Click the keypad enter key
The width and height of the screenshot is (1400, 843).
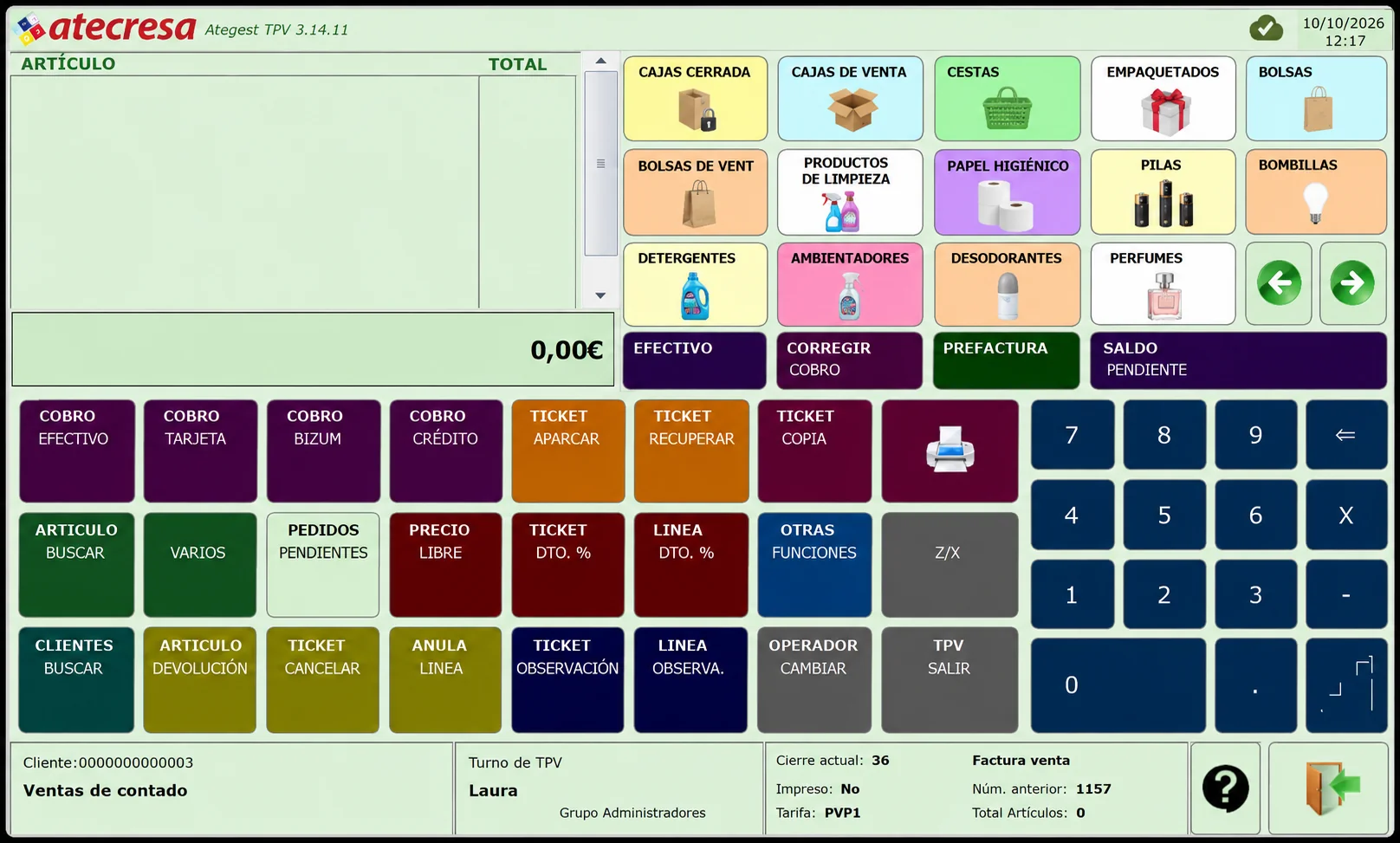pos(1345,685)
